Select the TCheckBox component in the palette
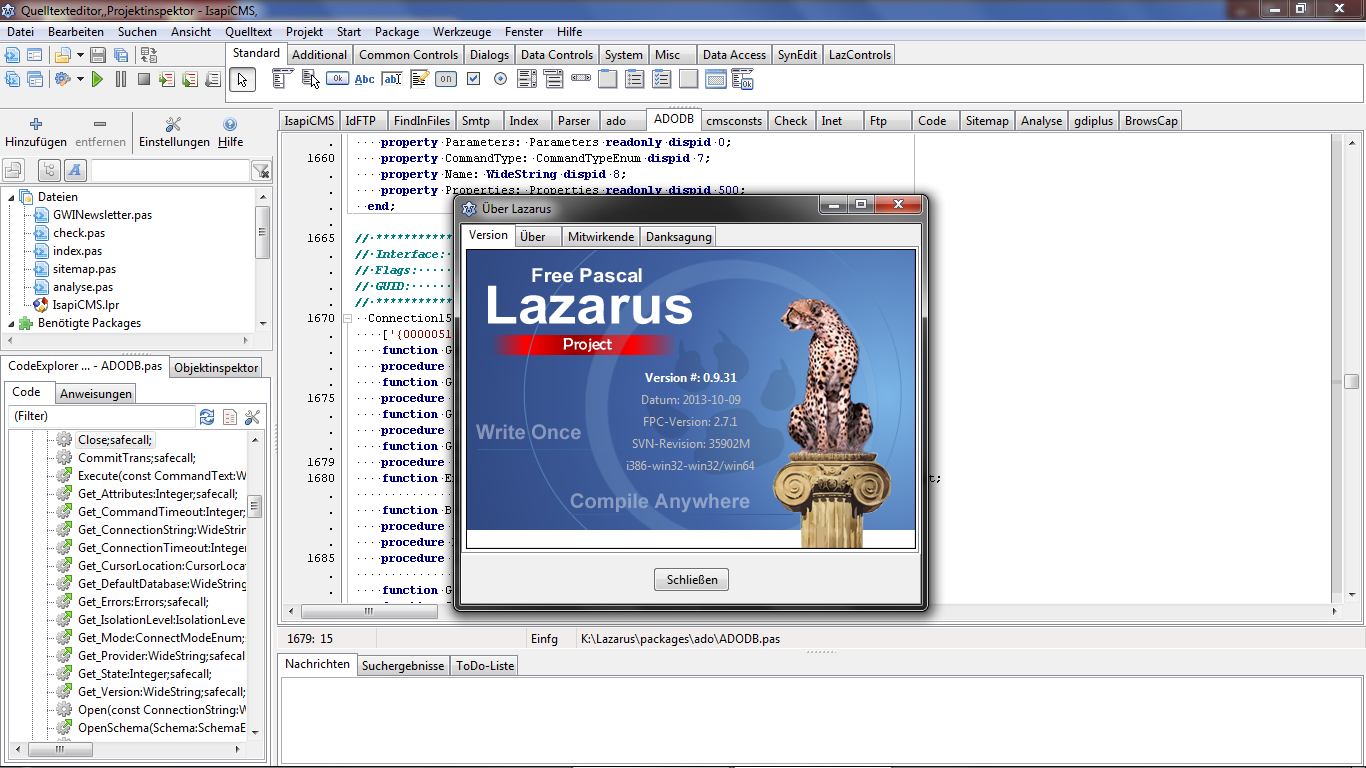Screen dimensions: 1366x768 [x=473, y=79]
